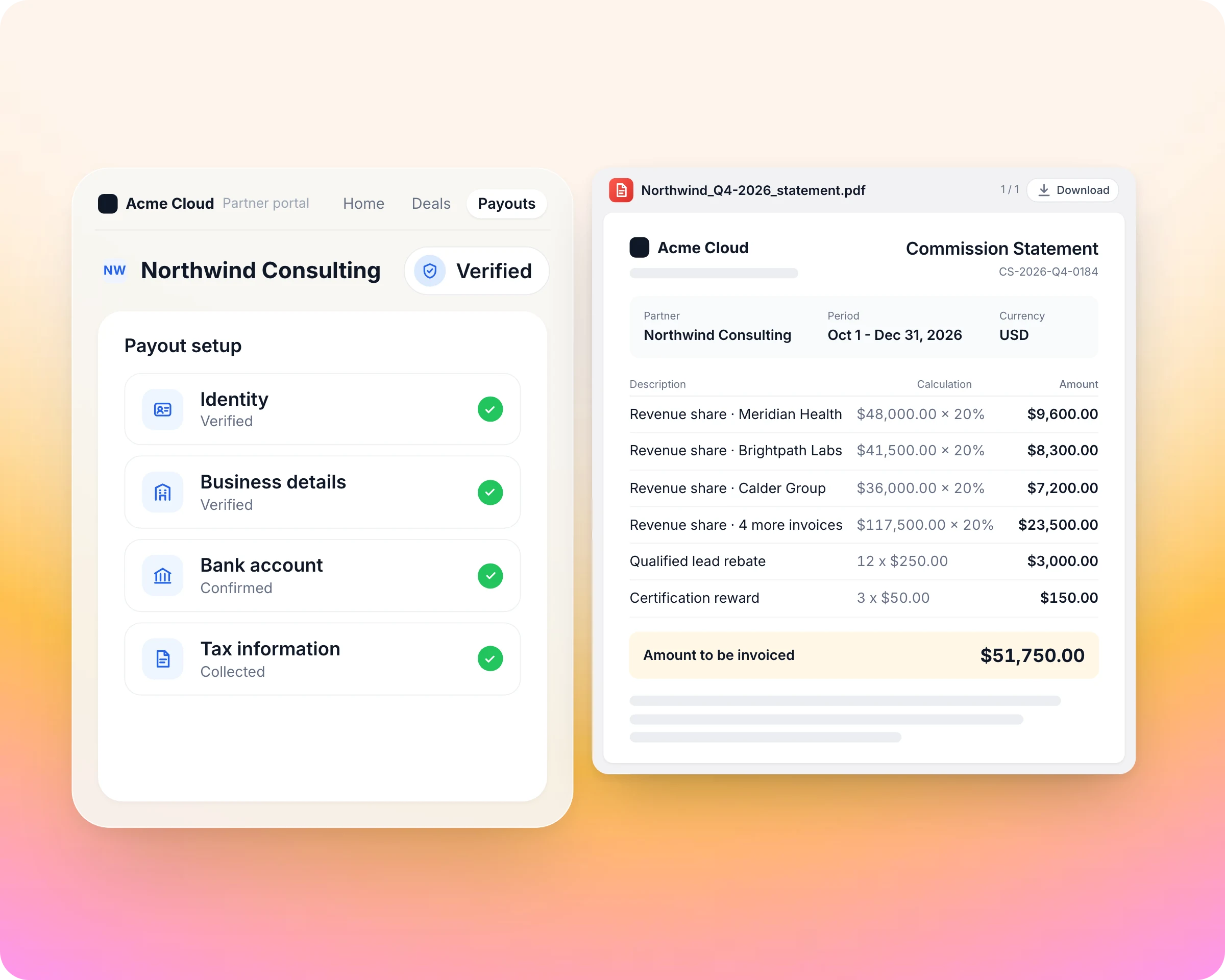The image size is (1225, 980).
Task: Open the Tax information setup row
Action: tap(323, 659)
